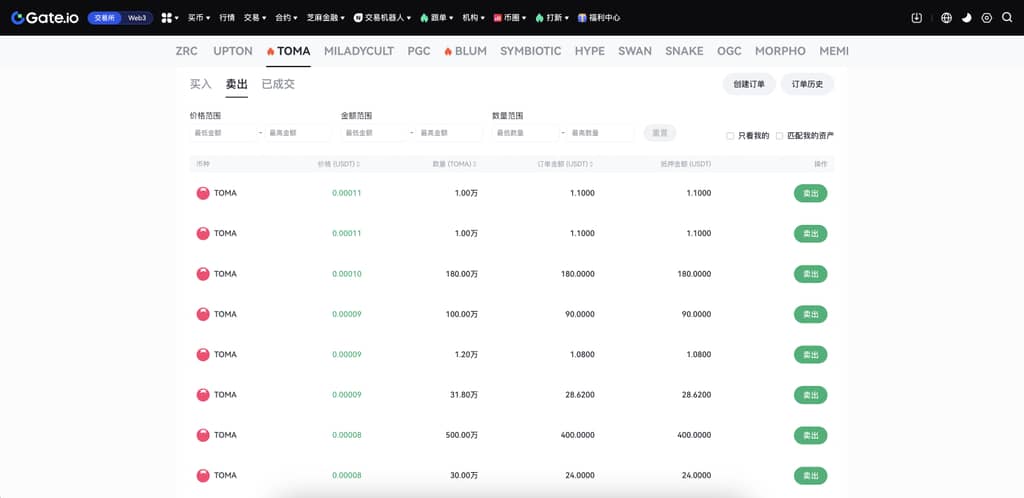
Task: Select the HYPE token tab
Action: (589, 51)
